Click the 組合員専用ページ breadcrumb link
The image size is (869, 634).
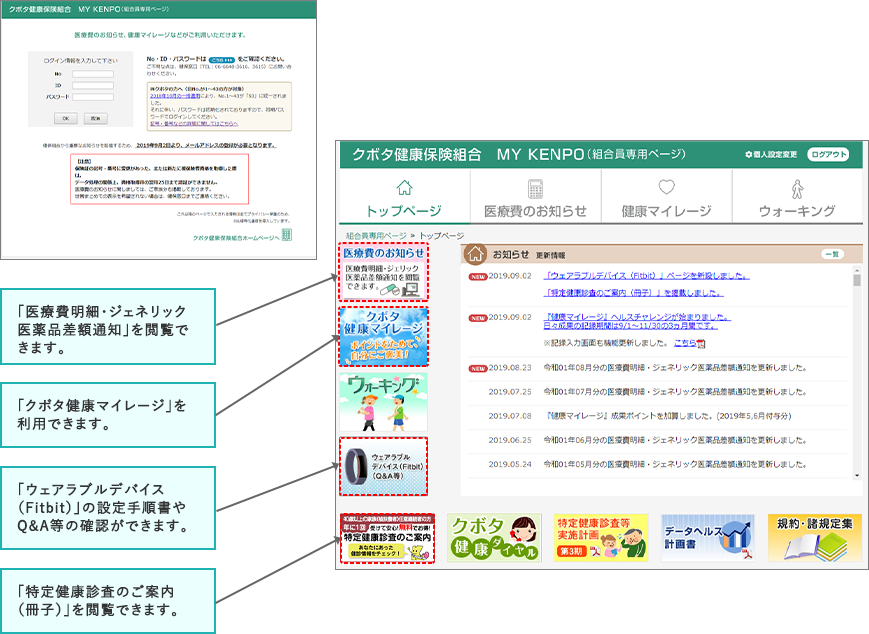pyautogui.click(x=376, y=236)
